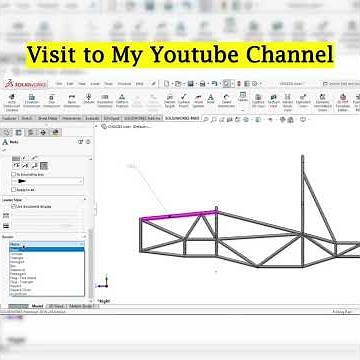Click the Undo icon
360x360 pixels.
click(214, 84)
